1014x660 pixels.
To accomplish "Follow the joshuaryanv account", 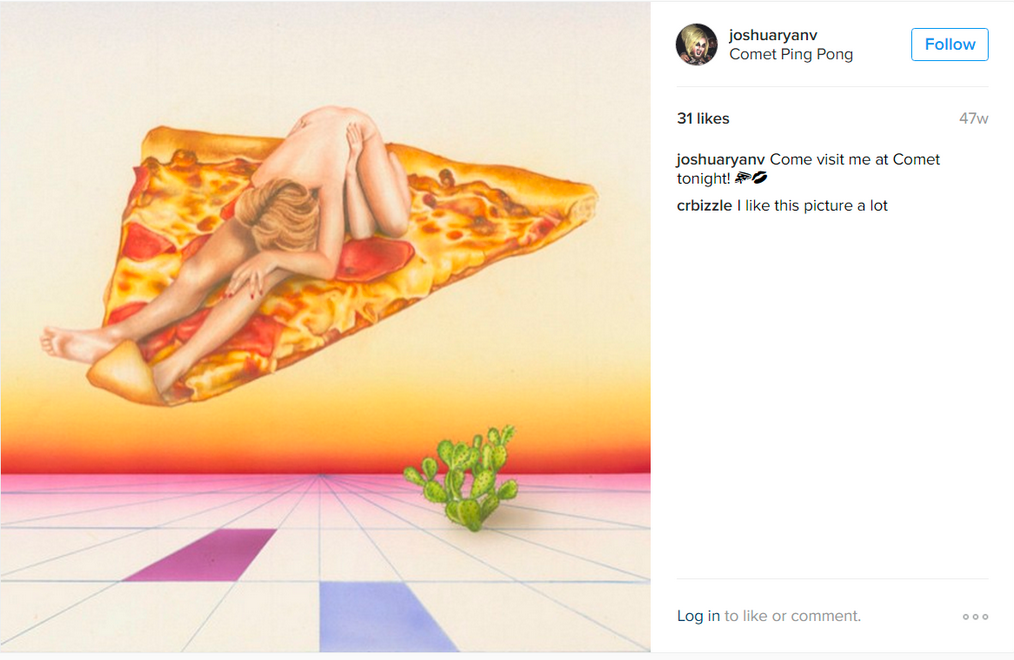I will click(949, 45).
